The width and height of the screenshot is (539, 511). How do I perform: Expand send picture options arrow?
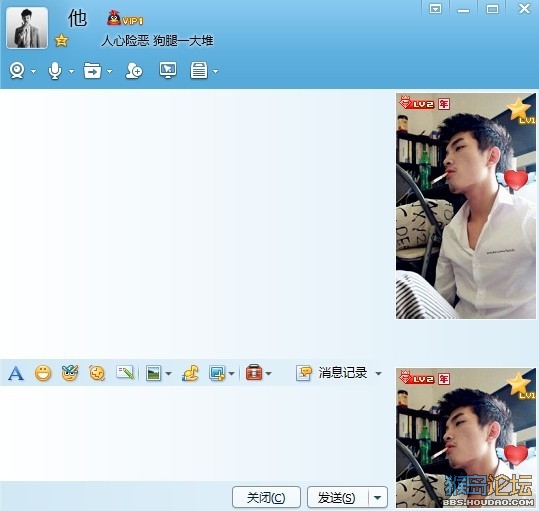[168, 374]
